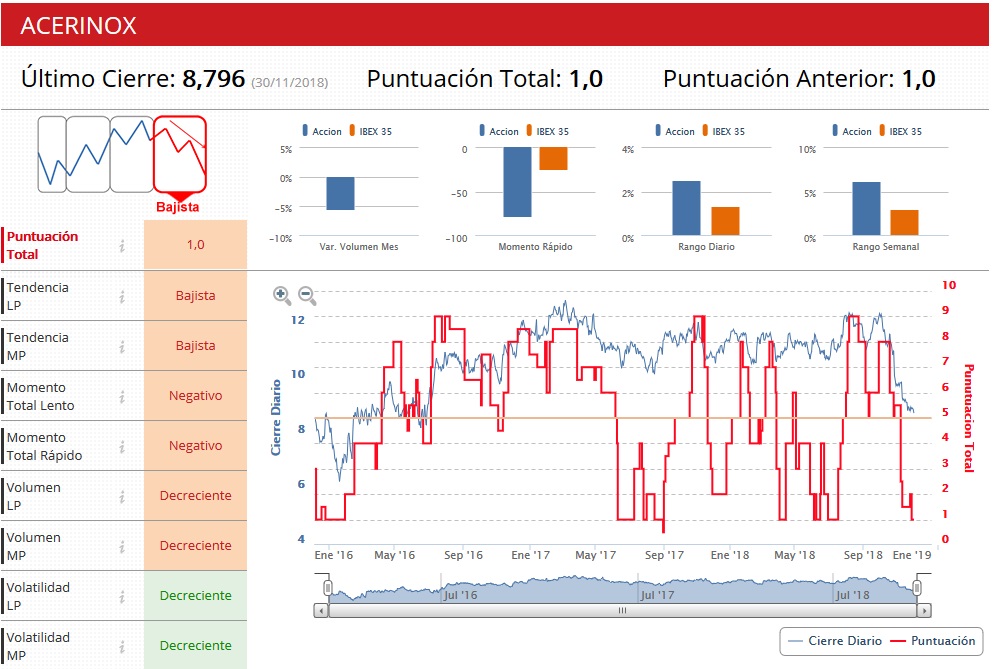Image resolution: width=993 pixels, height=669 pixels.
Task: Click the Cierre Diario vertical axis title
Action: (275, 417)
